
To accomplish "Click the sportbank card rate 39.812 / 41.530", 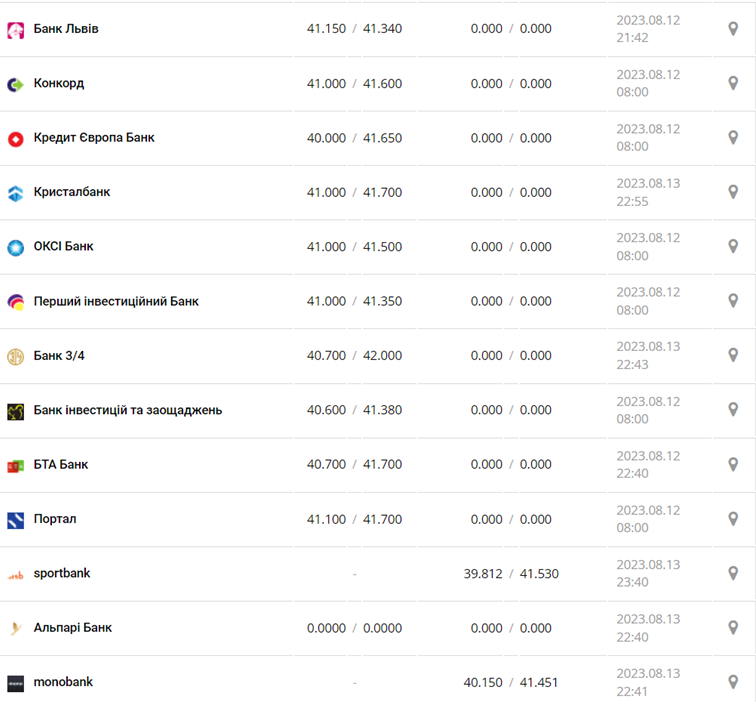I will click(511, 573).
